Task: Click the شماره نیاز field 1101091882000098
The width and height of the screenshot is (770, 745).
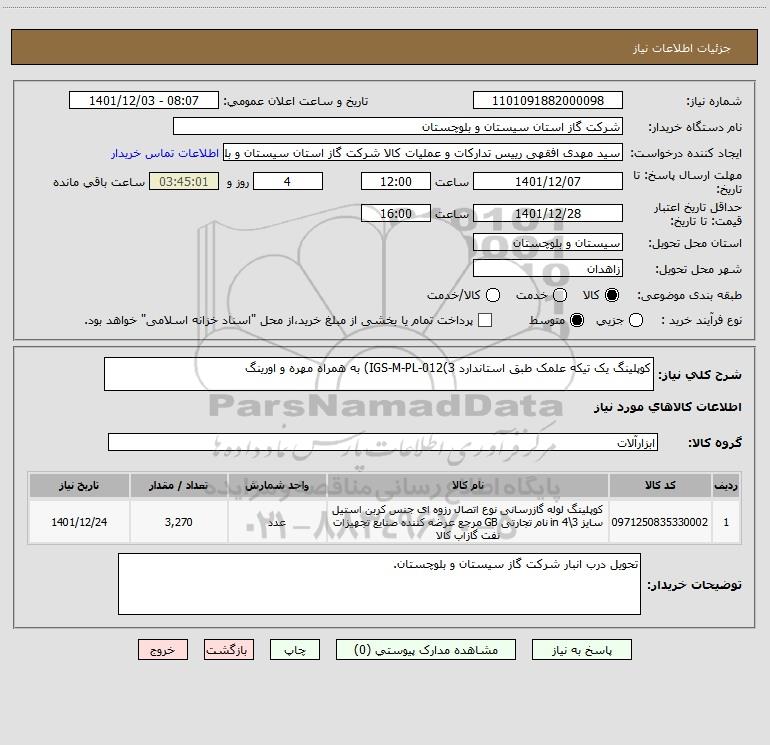Action: 548,101
